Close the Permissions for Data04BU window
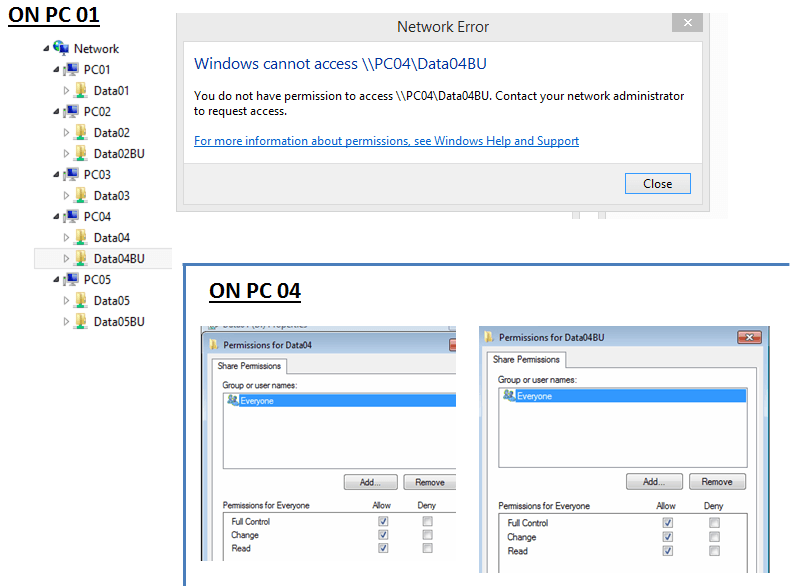Viewport: 791px width, 586px height. [749, 337]
